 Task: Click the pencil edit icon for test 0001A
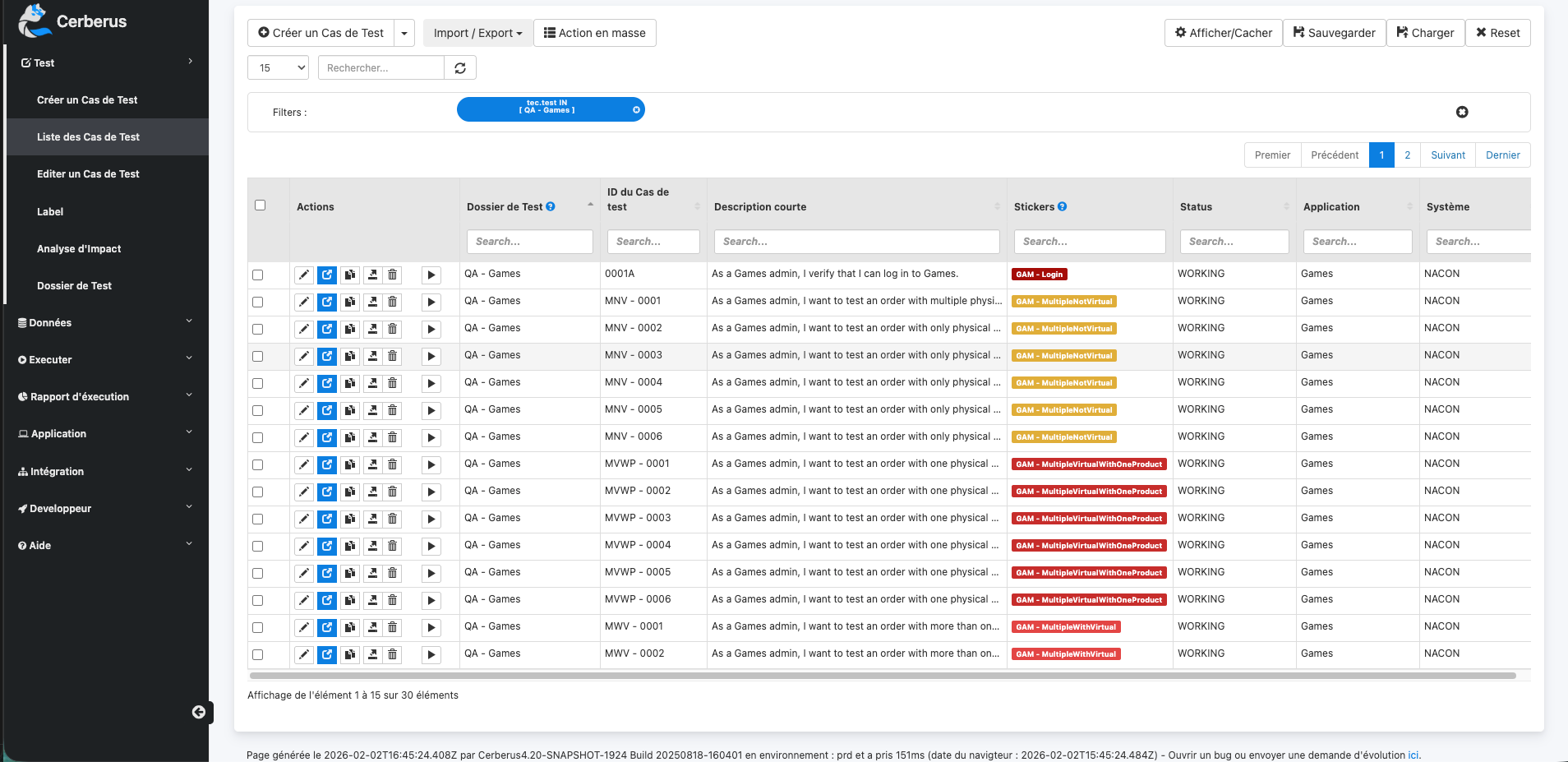pyautogui.click(x=304, y=275)
